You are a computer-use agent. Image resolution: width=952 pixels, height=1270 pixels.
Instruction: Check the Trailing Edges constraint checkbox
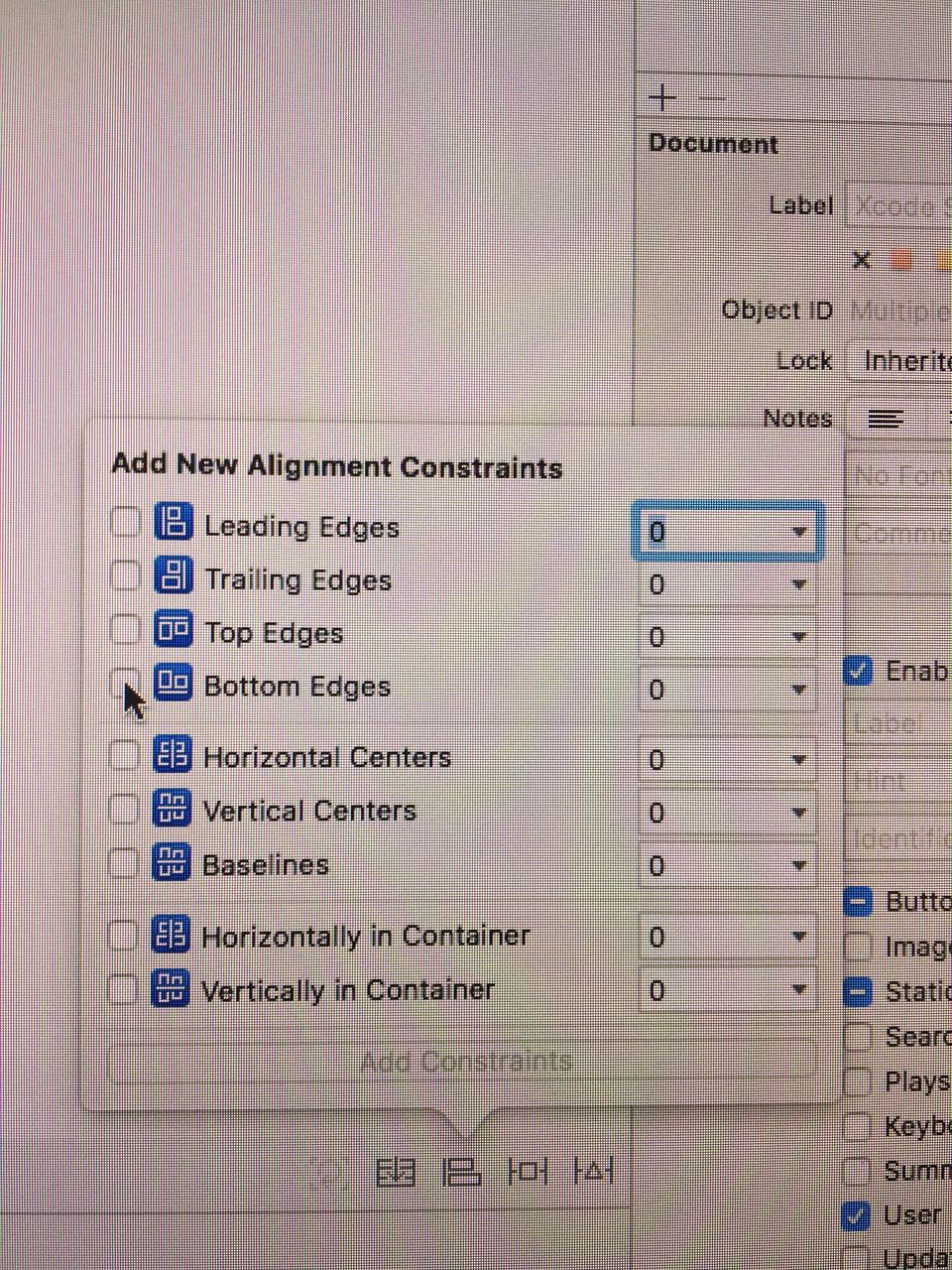[125, 575]
